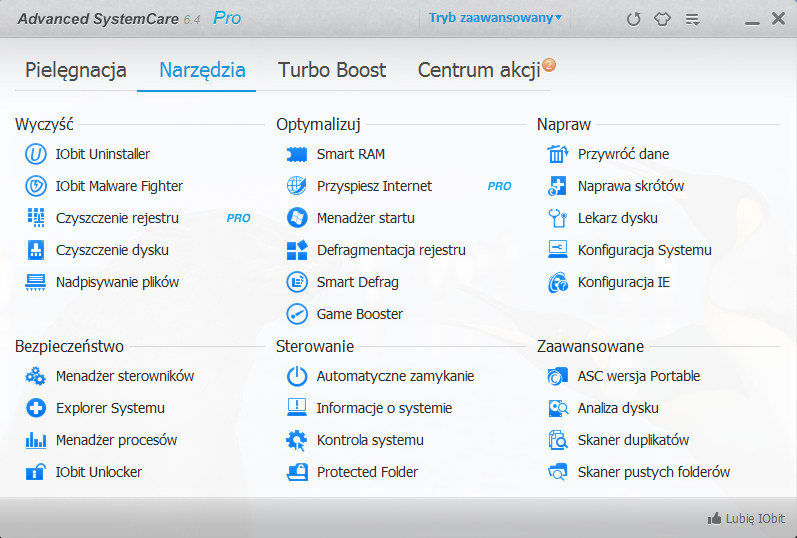Click PRO badge beside Czyszczenie rejestru
Image resolution: width=797 pixels, height=538 pixels.
click(238, 218)
